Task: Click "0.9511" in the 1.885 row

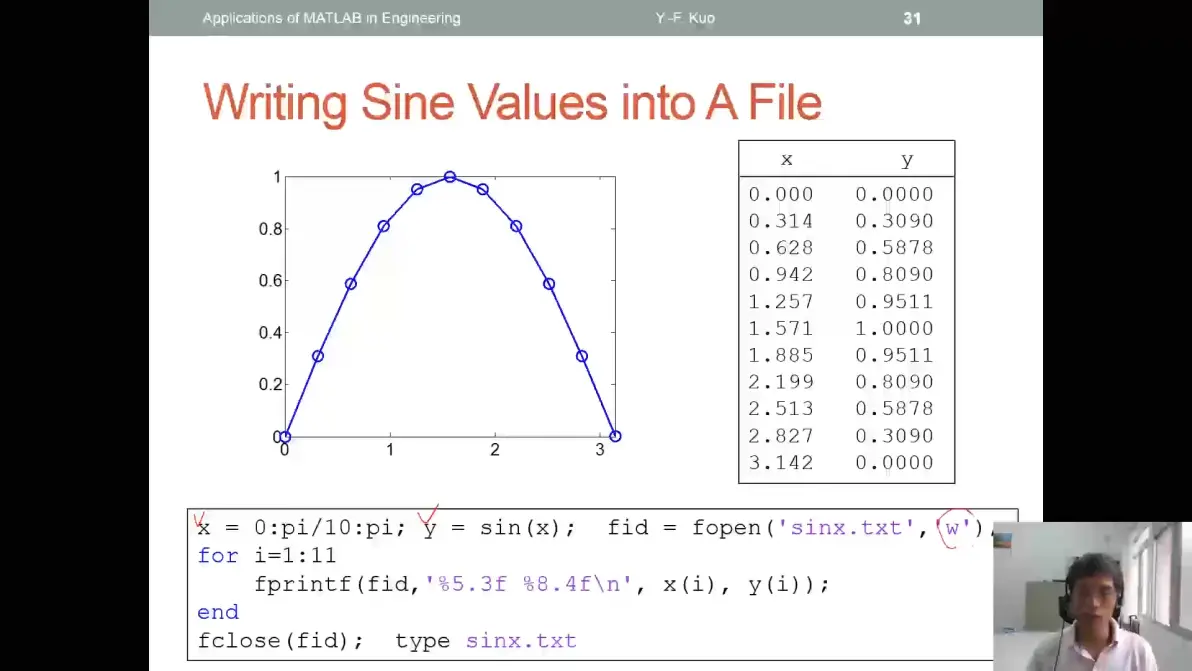Action: (x=894, y=356)
